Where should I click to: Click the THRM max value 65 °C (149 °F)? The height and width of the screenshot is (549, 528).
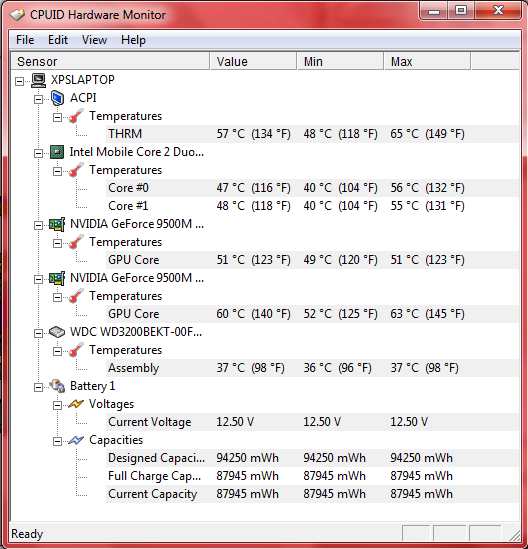point(427,134)
